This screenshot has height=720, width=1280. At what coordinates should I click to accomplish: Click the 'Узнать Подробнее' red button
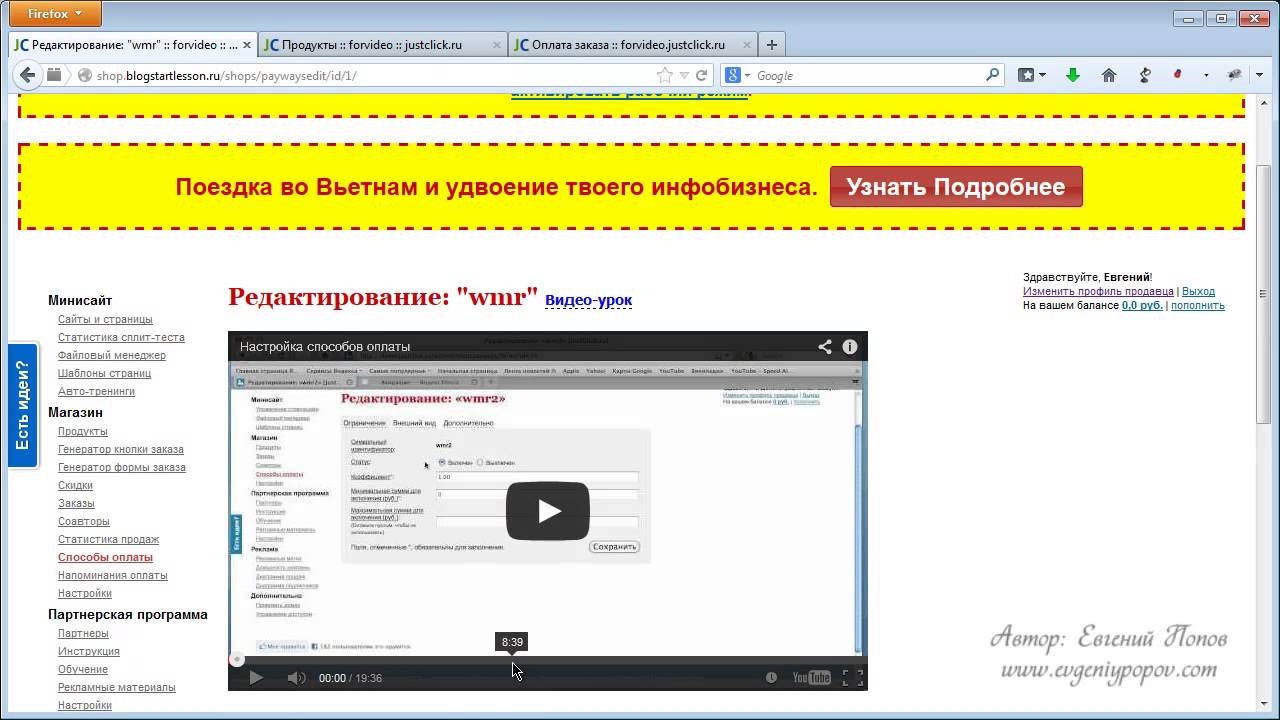[956, 187]
